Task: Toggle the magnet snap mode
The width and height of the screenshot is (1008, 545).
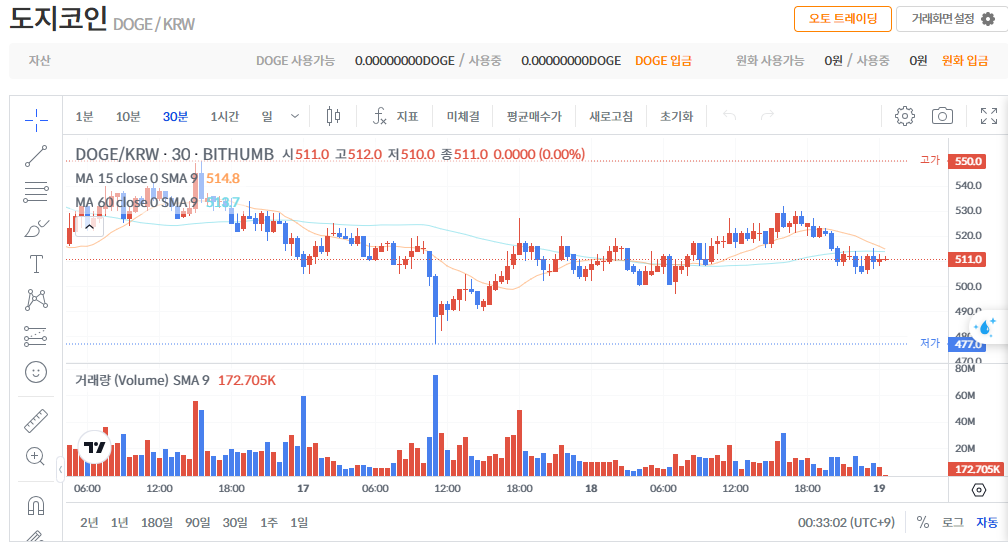Action: tap(36, 506)
